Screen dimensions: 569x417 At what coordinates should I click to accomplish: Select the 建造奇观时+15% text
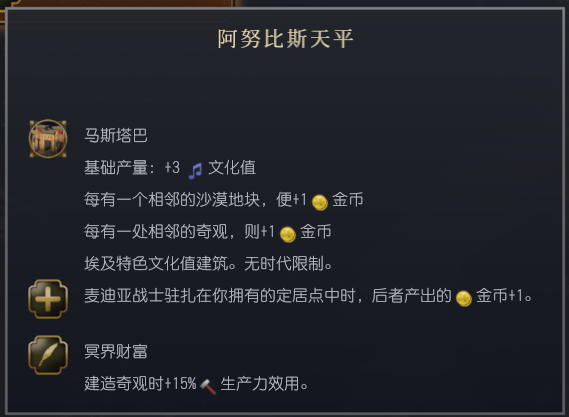coord(140,383)
